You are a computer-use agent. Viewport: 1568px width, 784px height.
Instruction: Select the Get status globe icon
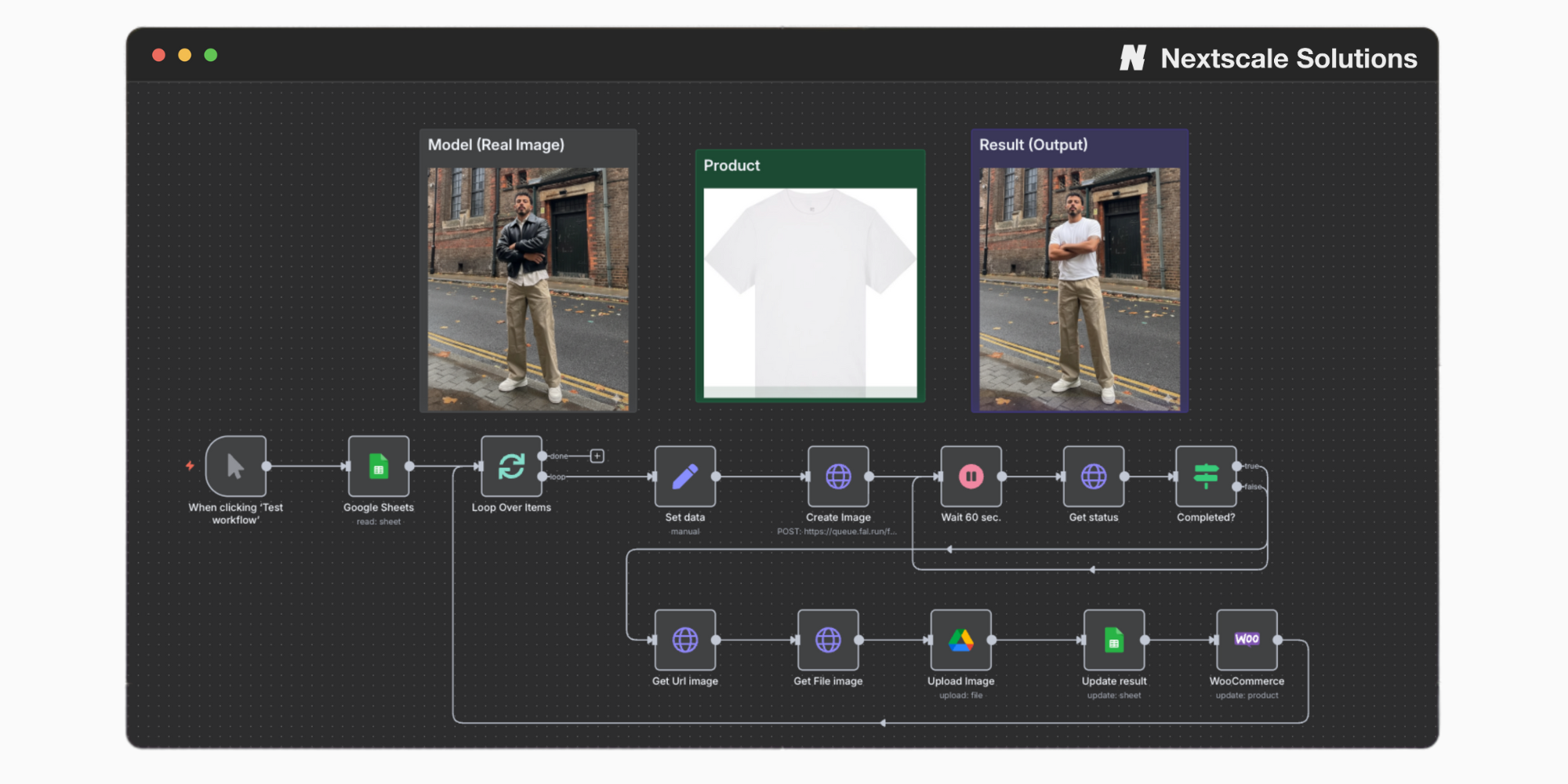(x=1094, y=476)
